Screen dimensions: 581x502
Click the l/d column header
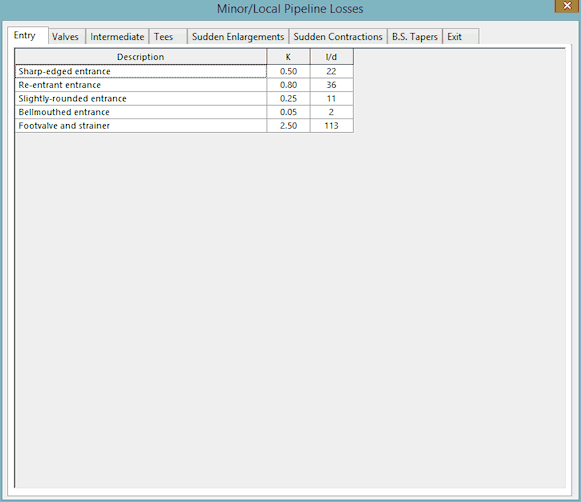tap(331, 57)
